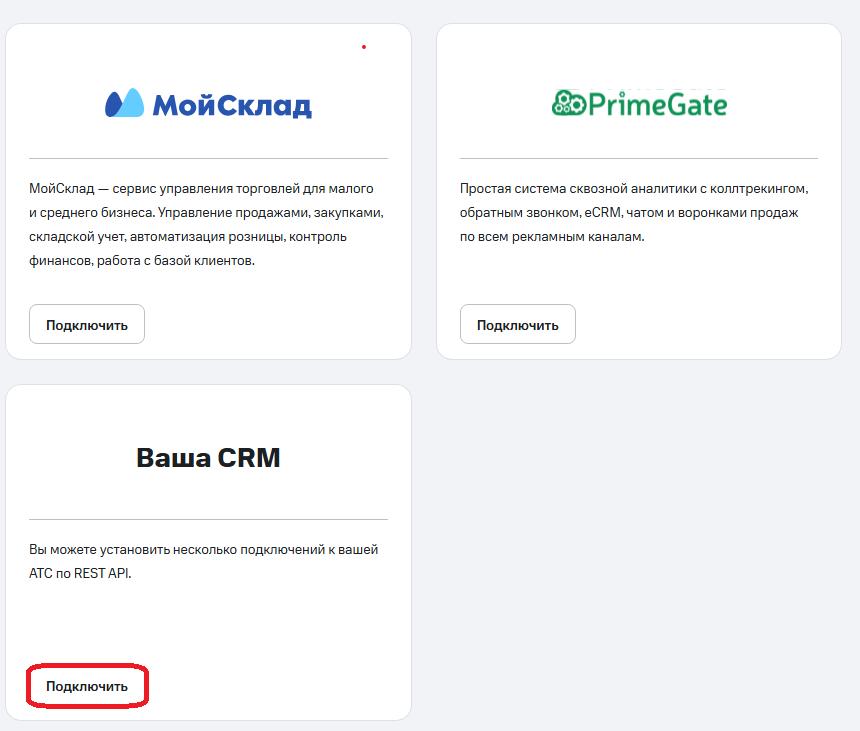Select the Ваша CRM heading
The image size is (860, 731).
click(x=208, y=458)
